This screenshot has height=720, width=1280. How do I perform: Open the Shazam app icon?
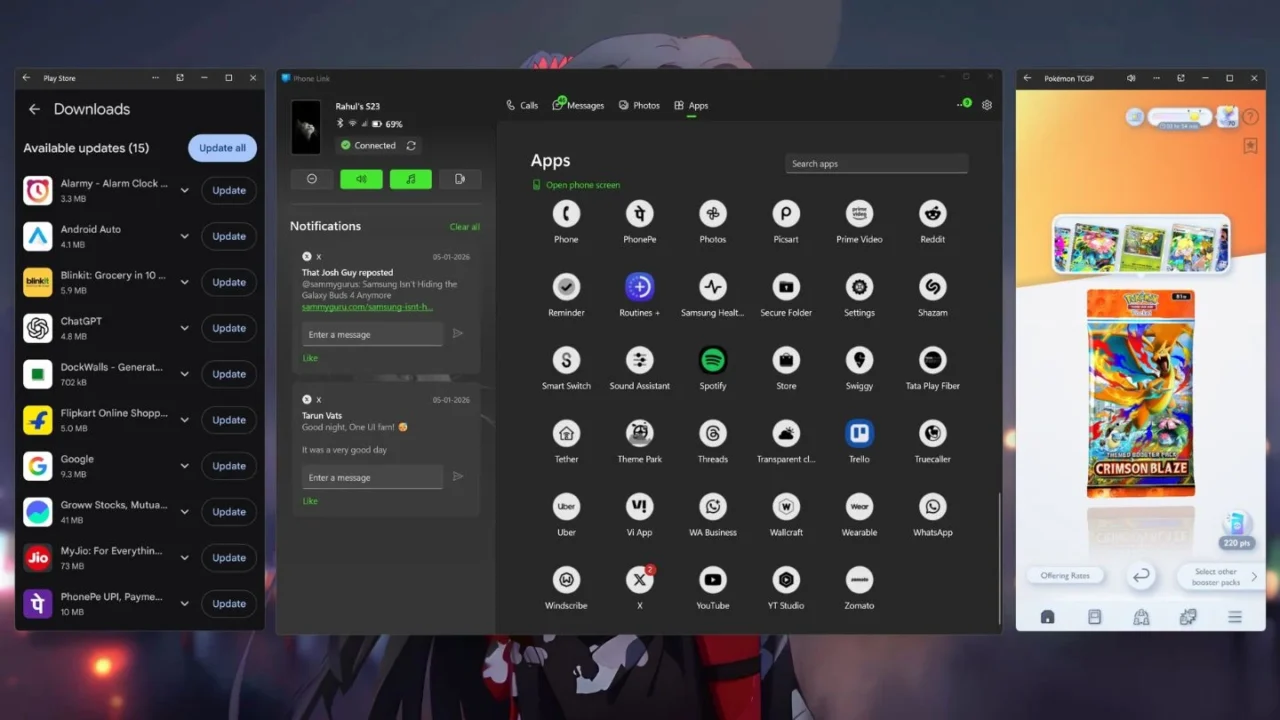click(x=932, y=287)
